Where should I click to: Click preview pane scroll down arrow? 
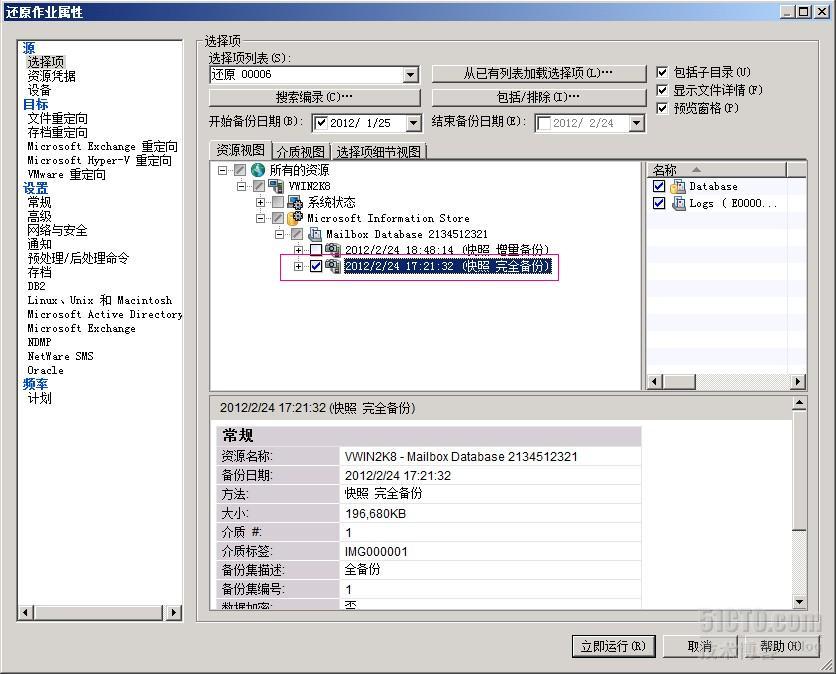click(x=799, y=602)
